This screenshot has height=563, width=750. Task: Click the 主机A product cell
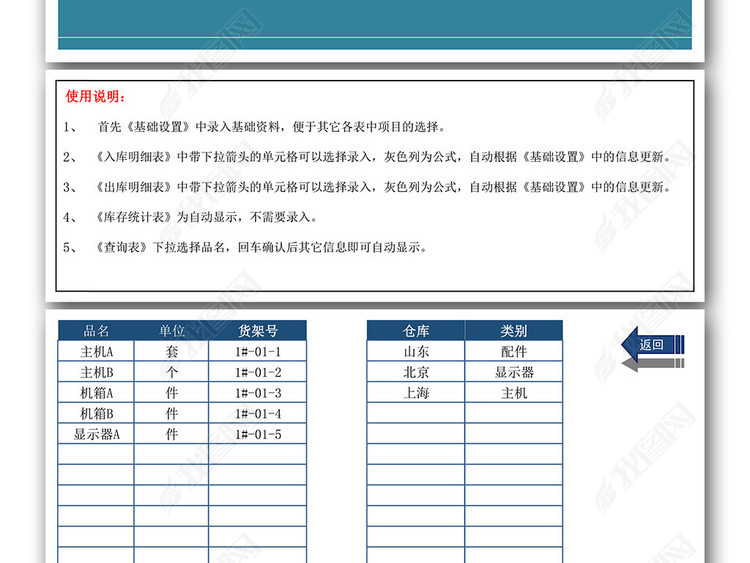coord(96,352)
